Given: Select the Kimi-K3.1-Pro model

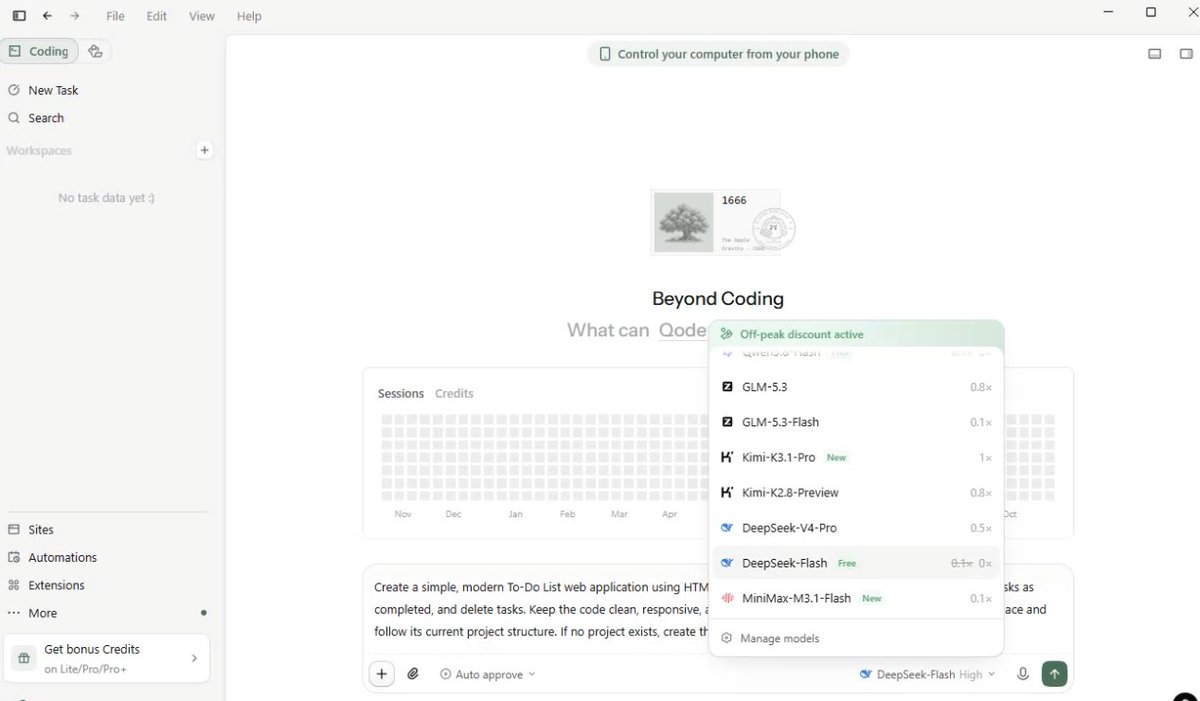Looking at the screenshot, I should coord(856,457).
